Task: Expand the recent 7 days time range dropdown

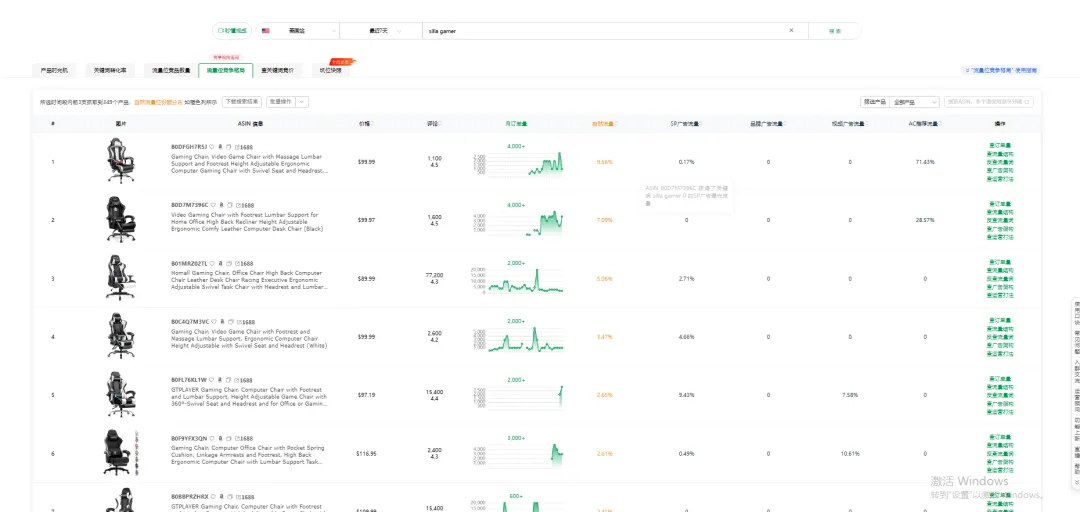Action: [x=381, y=31]
